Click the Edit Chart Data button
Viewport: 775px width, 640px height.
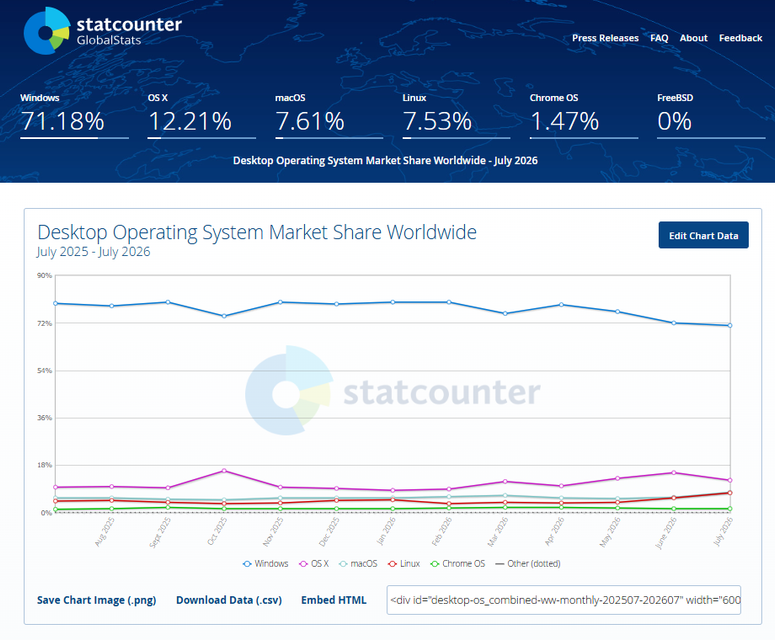(x=703, y=235)
